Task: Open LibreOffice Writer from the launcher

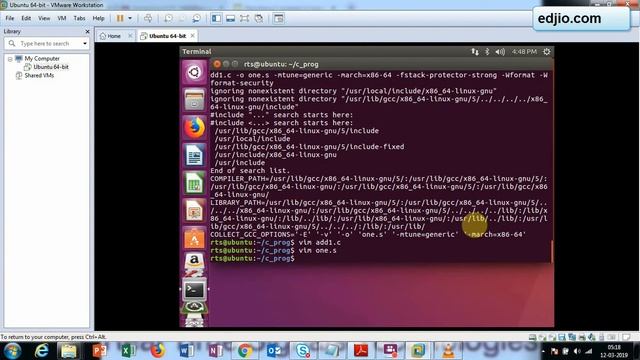Action: coord(194,156)
